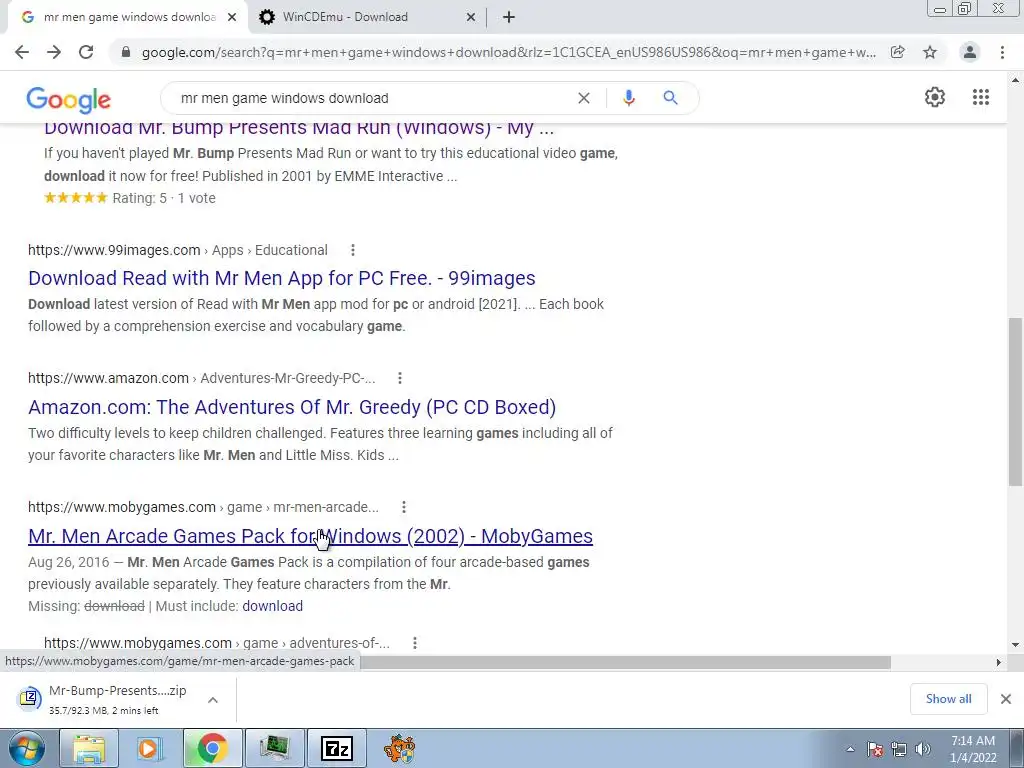Screen dimensions: 1024x768
Task: Open Download Read with Mr Men App link
Action: pyautogui.click(x=281, y=278)
